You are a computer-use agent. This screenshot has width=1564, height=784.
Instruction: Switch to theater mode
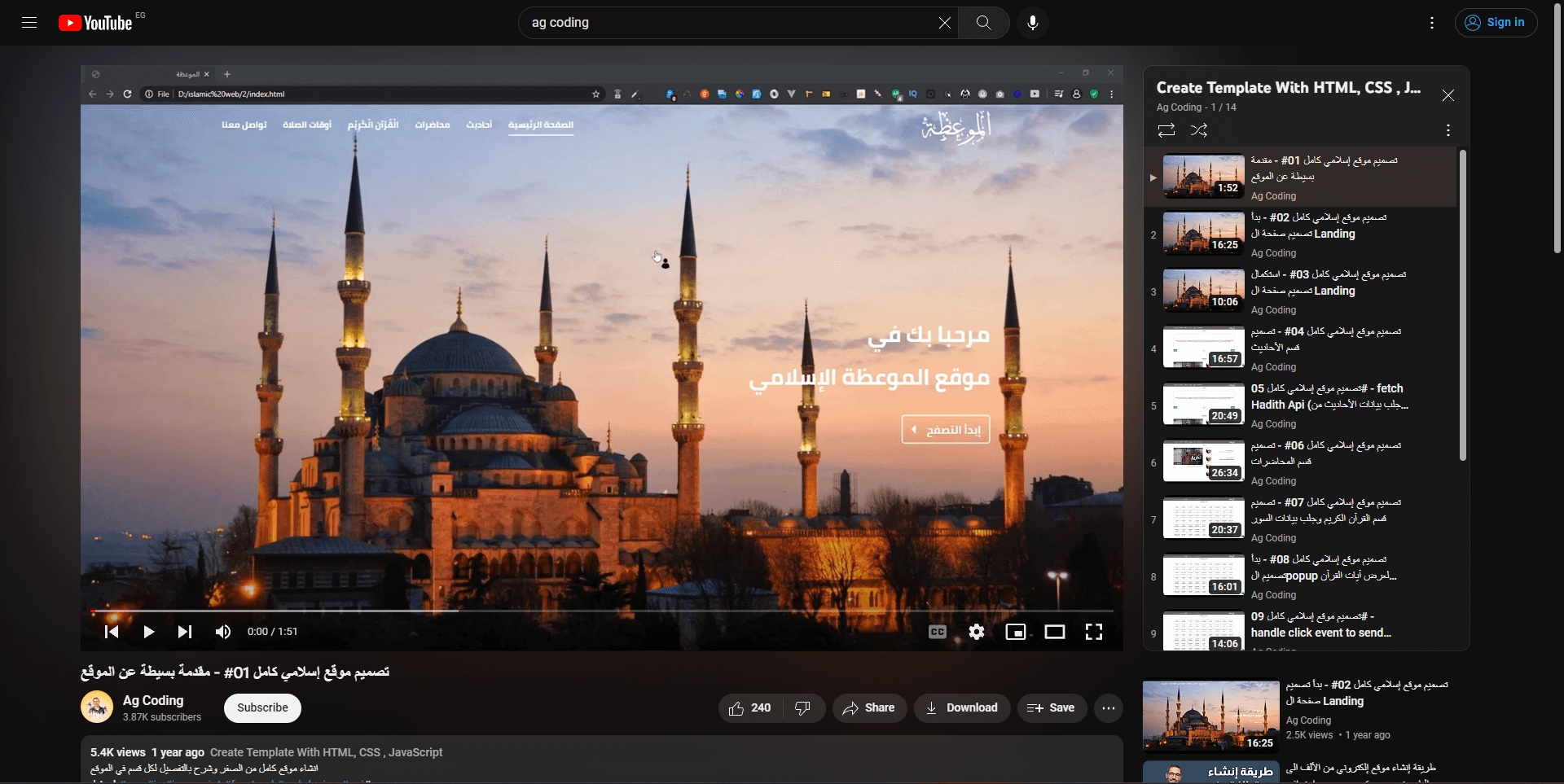[1055, 632]
